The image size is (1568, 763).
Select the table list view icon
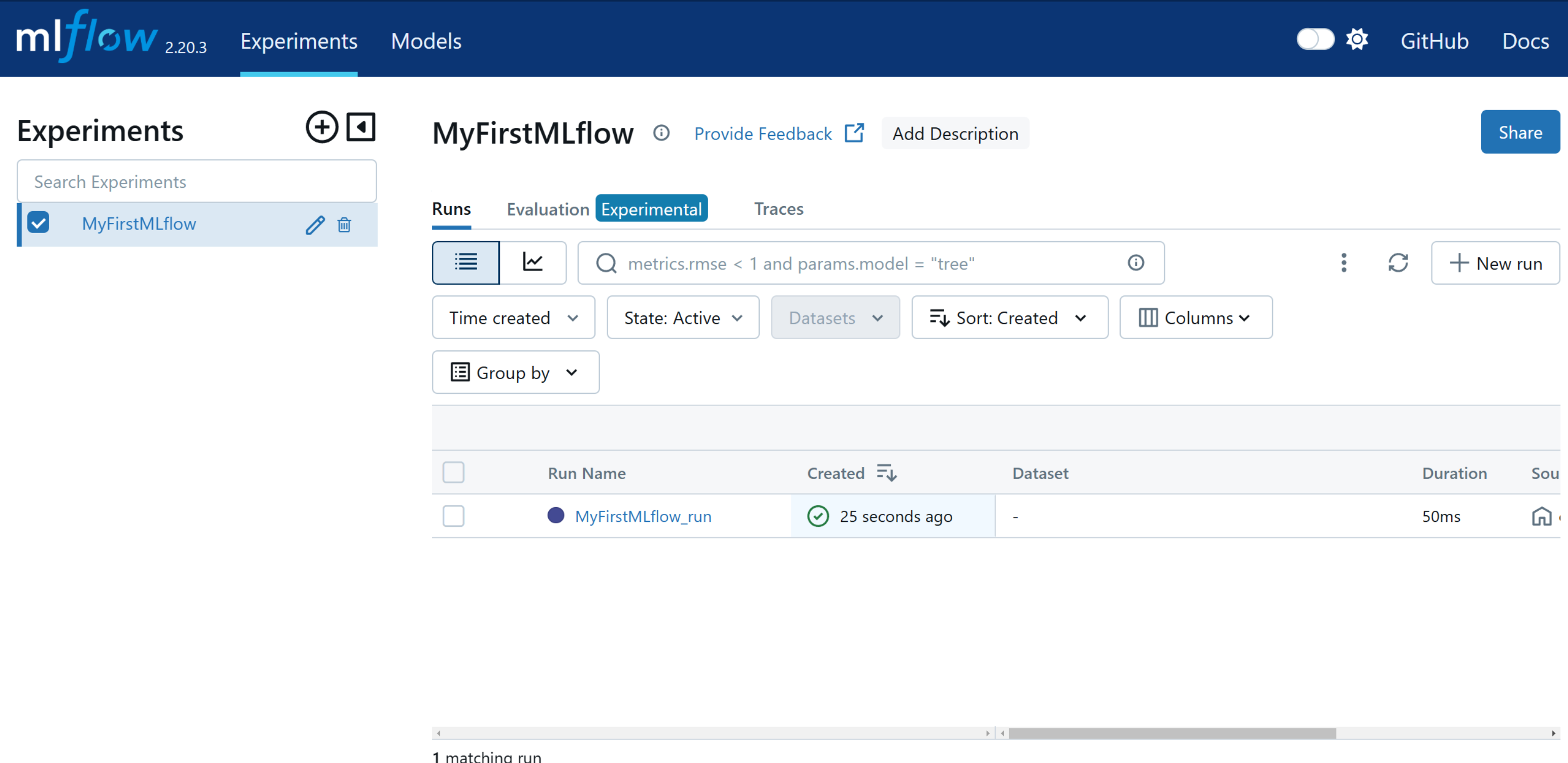465,262
